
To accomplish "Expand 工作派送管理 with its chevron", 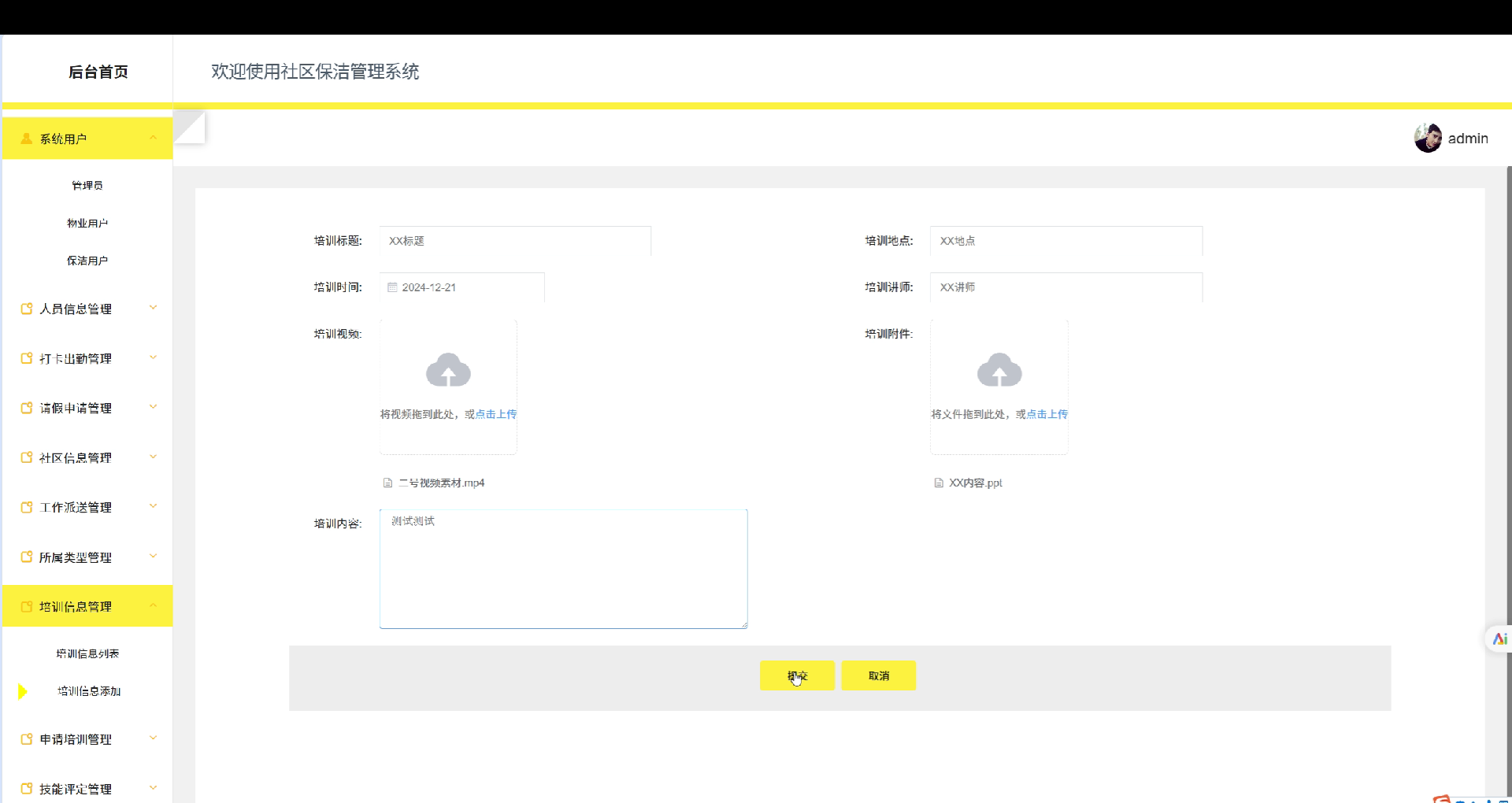I will tap(153, 506).
